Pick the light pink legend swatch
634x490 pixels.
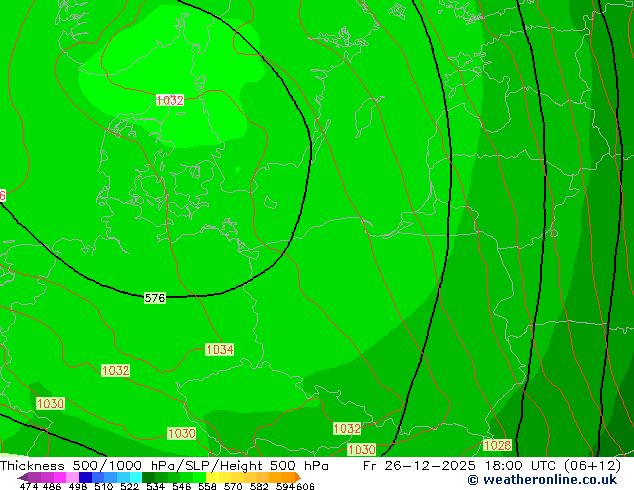(72, 477)
